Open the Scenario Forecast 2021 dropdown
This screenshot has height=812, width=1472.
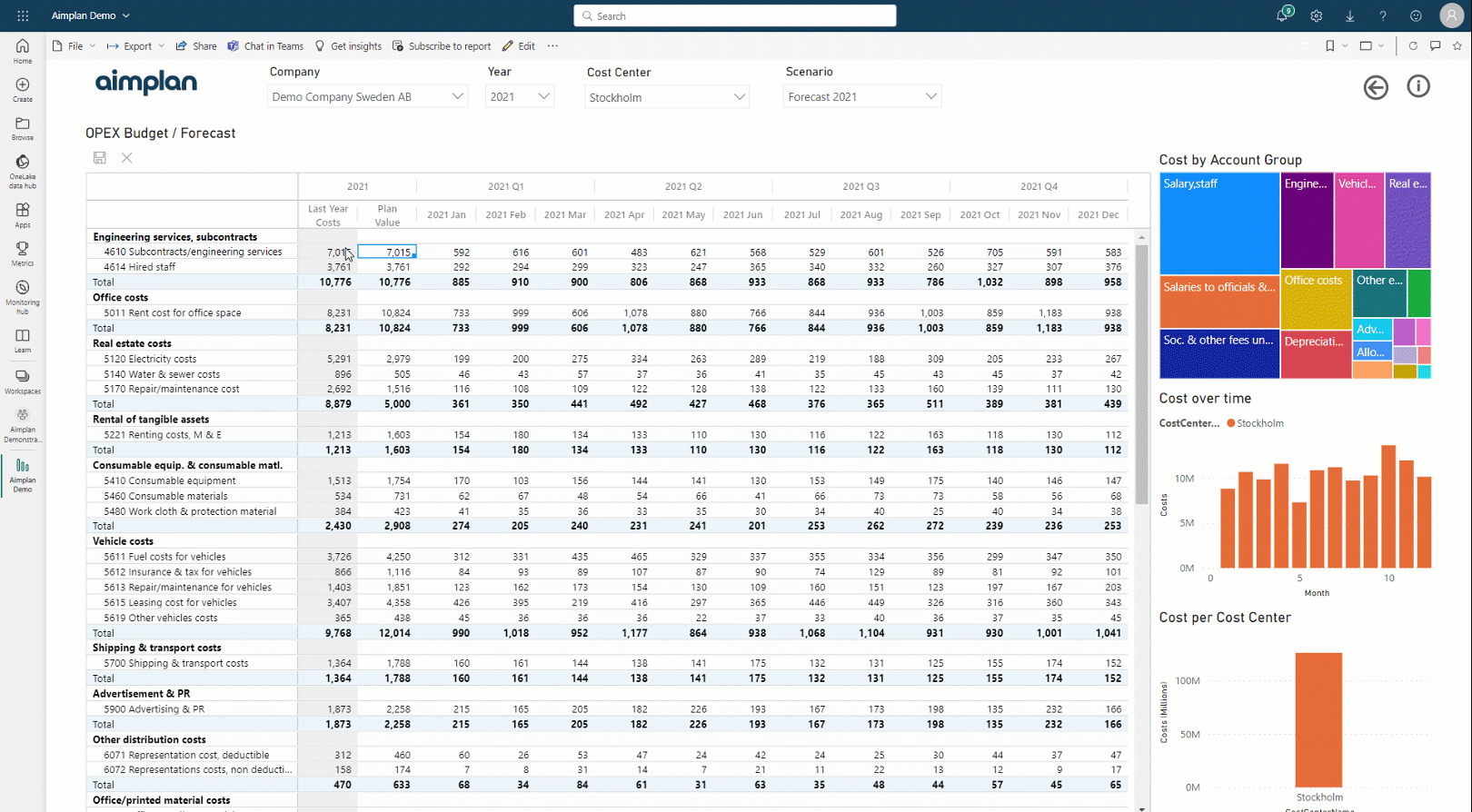(x=862, y=96)
